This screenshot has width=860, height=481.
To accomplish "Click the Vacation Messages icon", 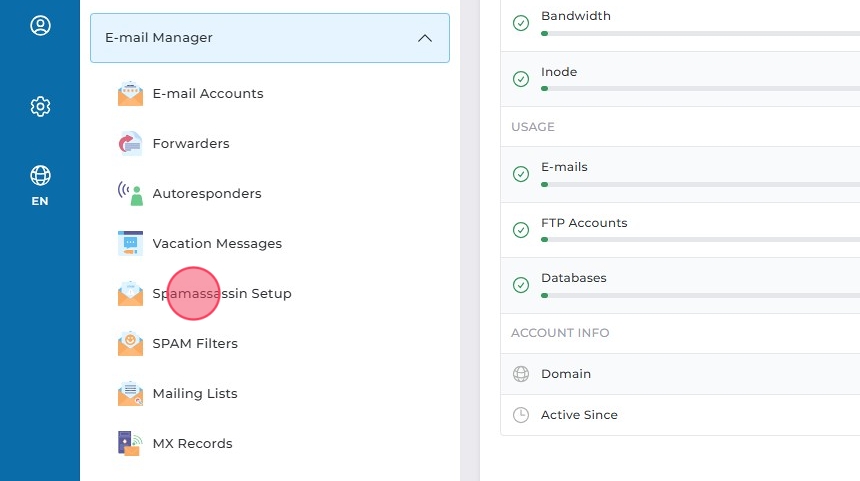I will pos(130,244).
